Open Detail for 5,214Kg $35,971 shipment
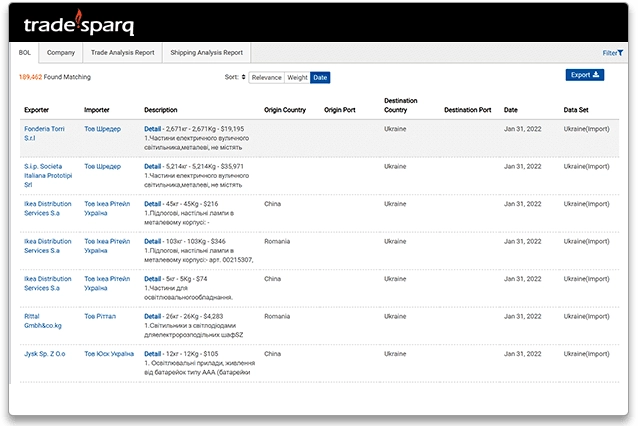 (153, 166)
